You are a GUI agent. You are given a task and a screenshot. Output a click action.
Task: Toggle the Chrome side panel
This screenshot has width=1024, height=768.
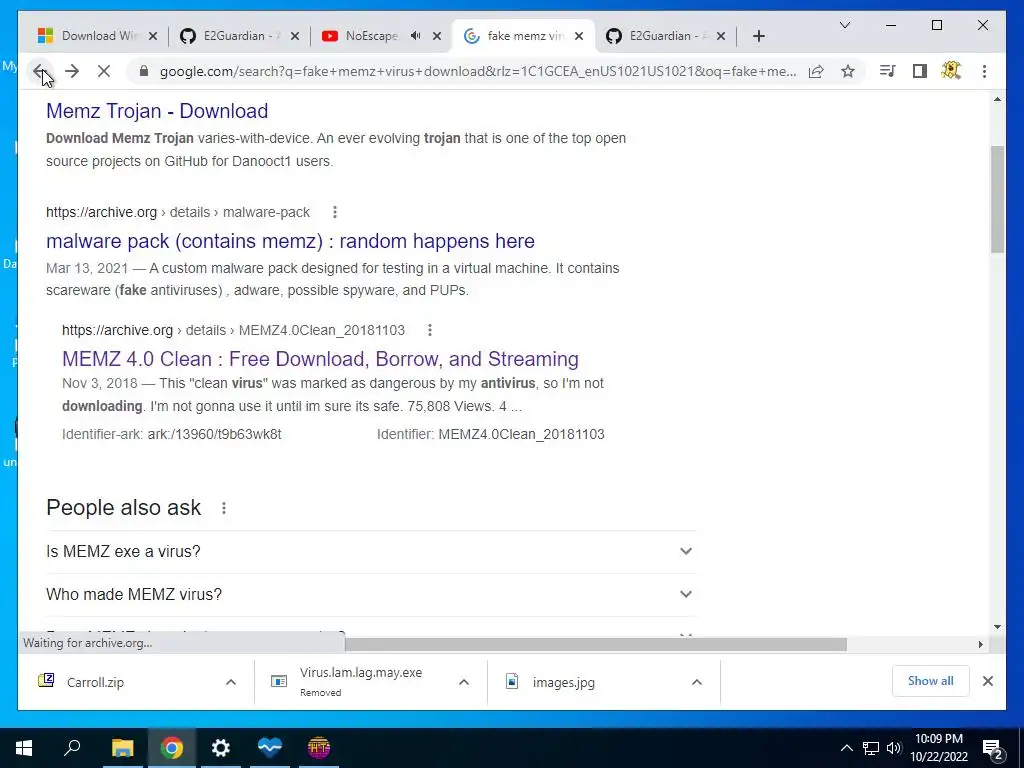pos(920,71)
